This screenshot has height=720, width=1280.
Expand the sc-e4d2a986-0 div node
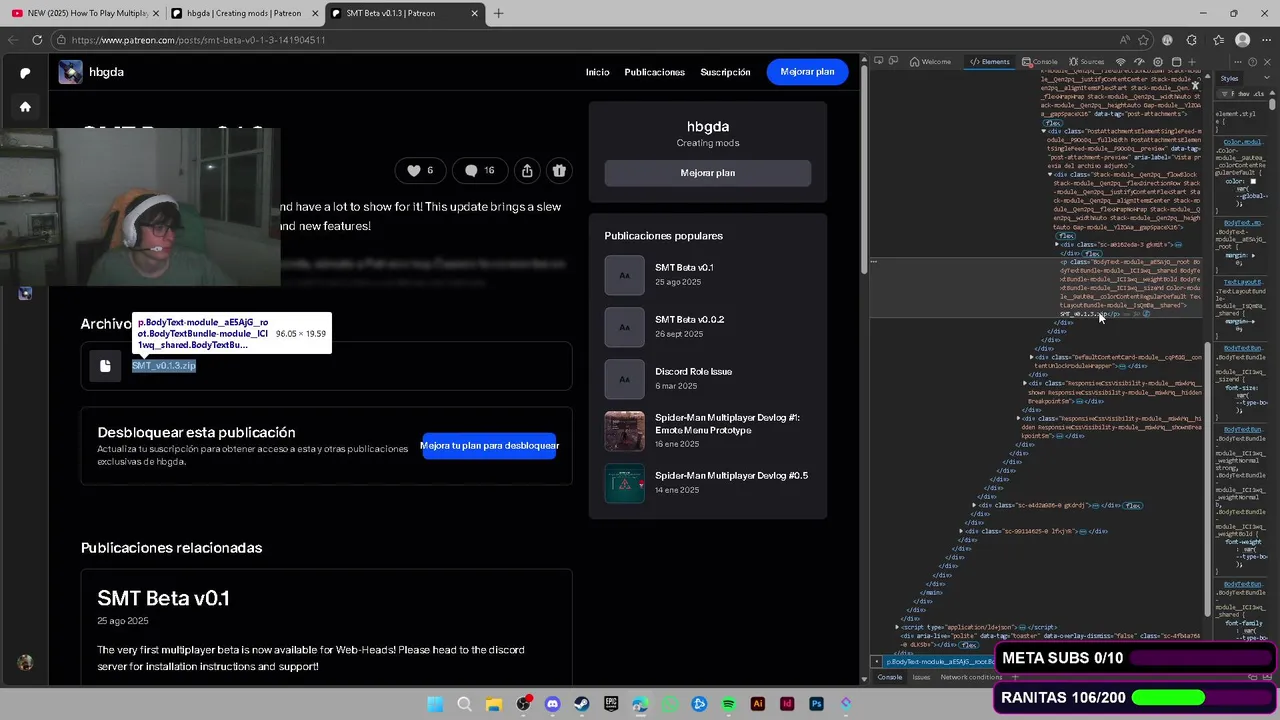click(x=975, y=505)
